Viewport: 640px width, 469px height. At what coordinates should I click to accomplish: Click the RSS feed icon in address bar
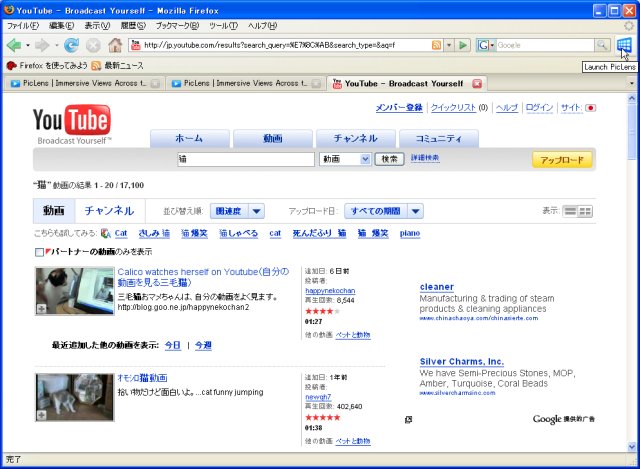[x=436, y=45]
